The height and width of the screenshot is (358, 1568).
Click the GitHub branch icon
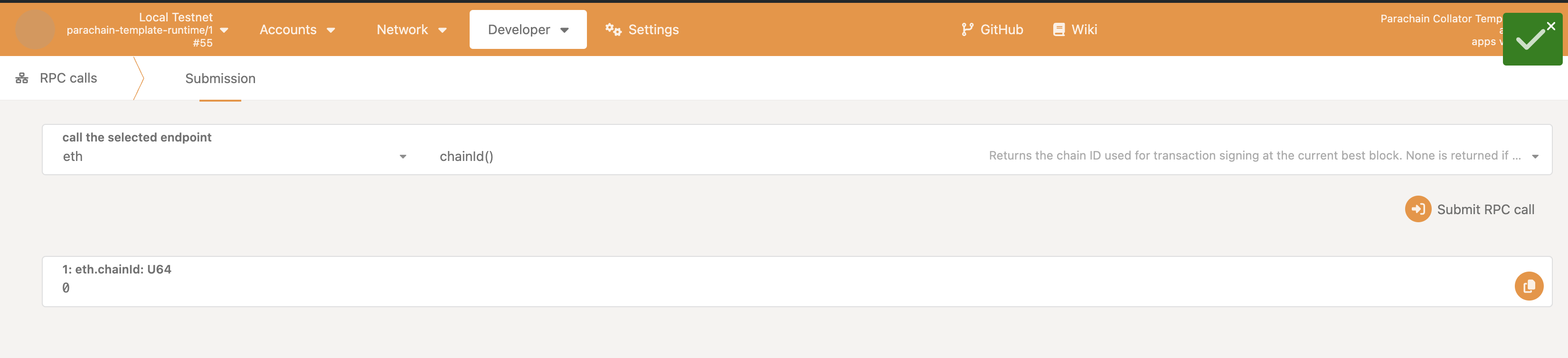pos(967,29)
